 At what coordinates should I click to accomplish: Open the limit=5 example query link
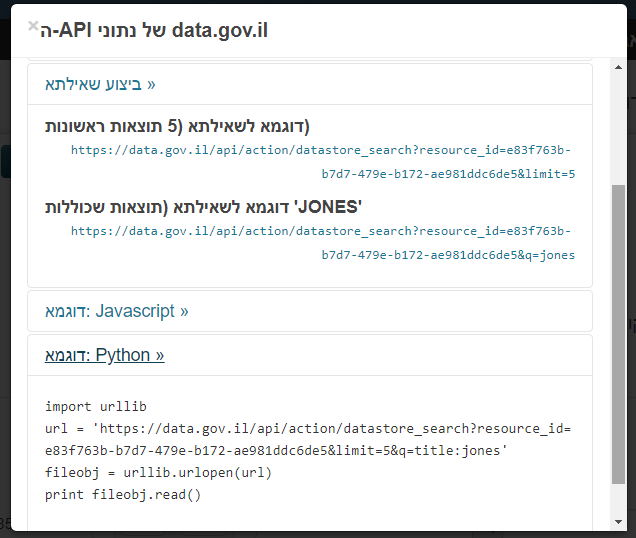pyautogui.click(x=323, y=162)
